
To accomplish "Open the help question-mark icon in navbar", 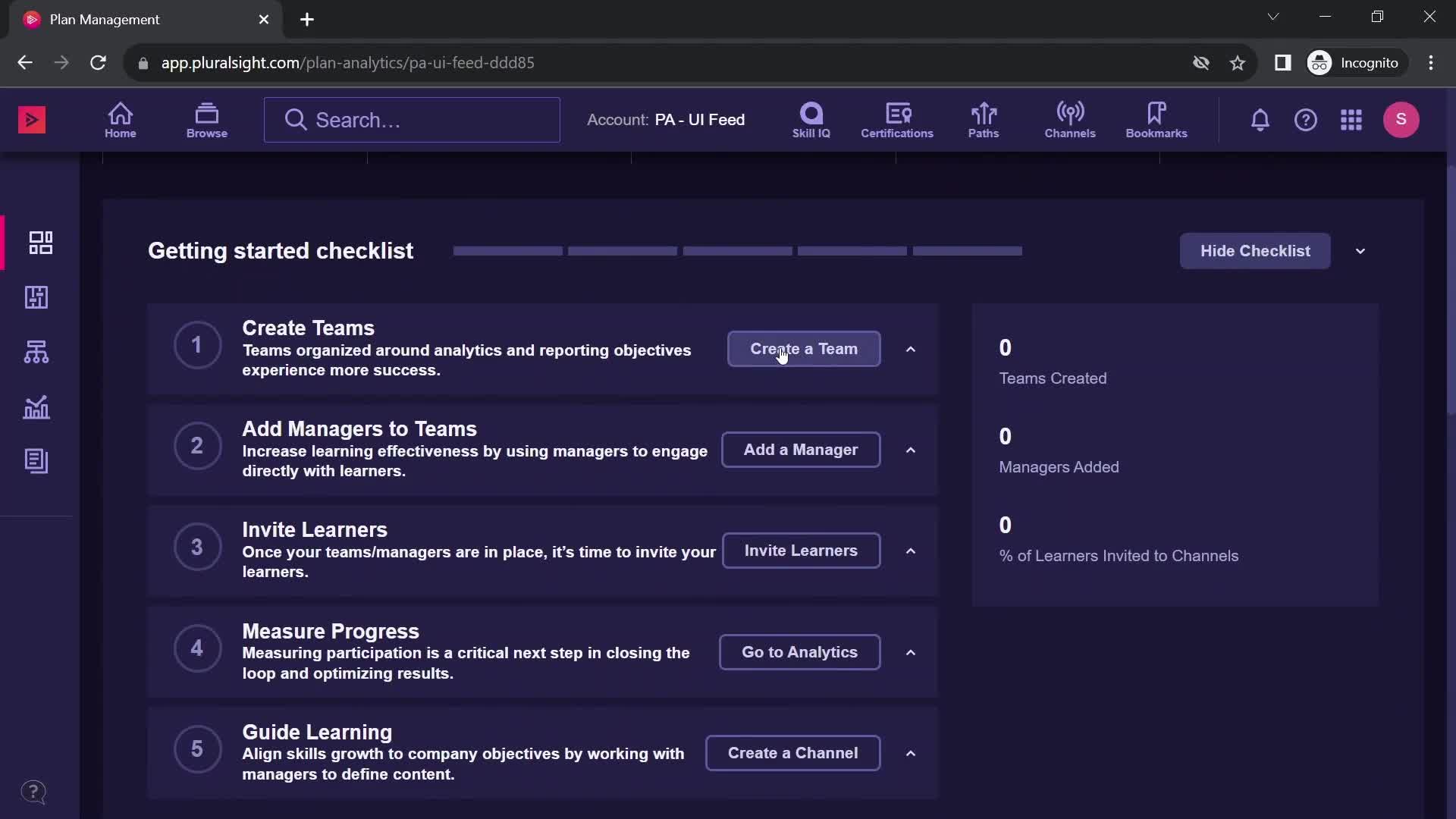I will coord(1306,120).
